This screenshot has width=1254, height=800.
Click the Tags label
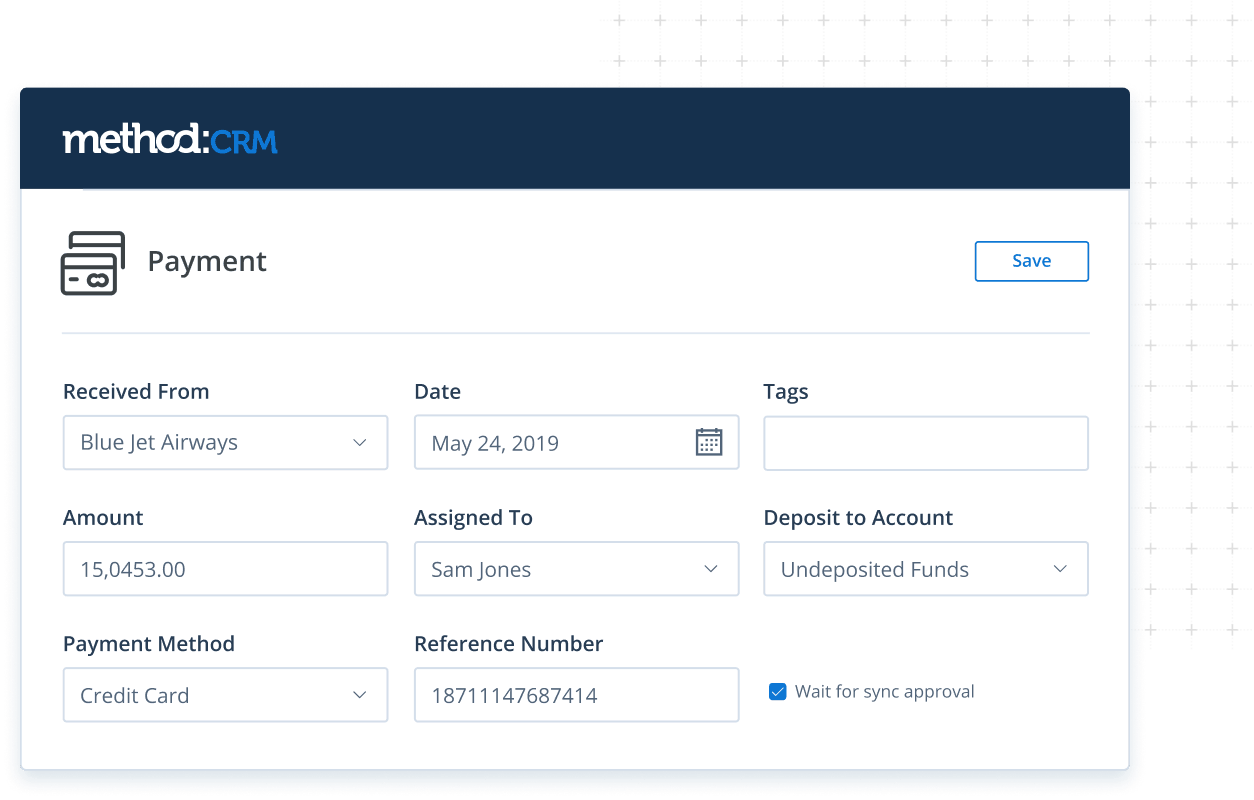pos(786,392)
